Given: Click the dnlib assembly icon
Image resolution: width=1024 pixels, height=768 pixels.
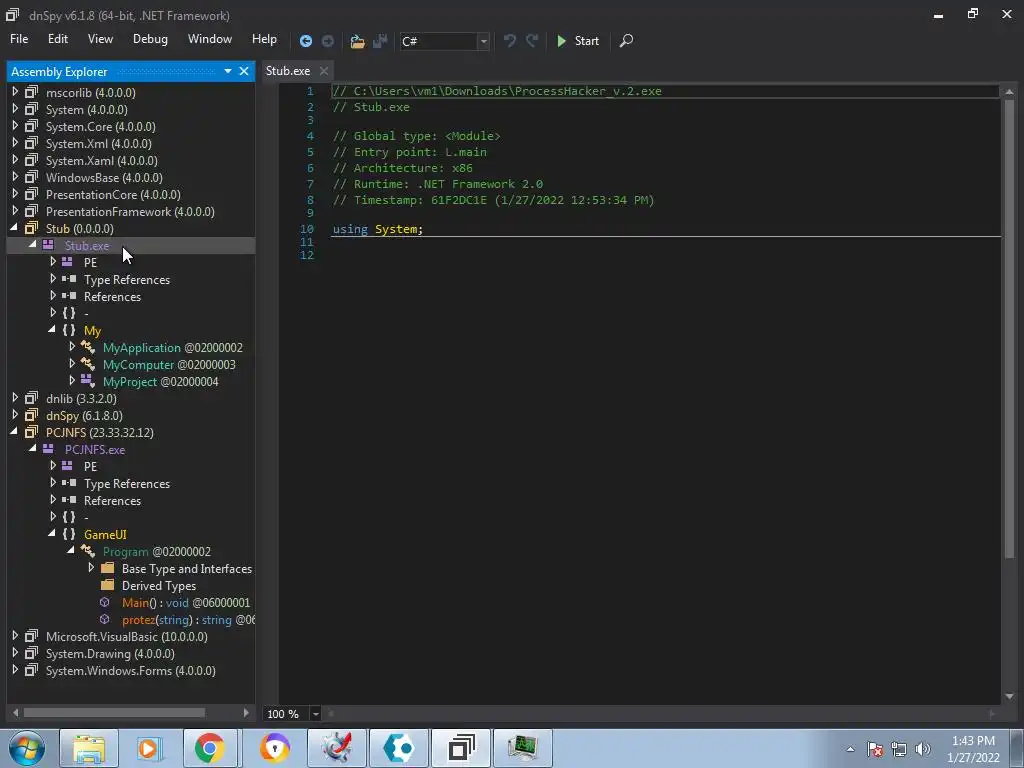Looking at the screenshot, I should [x=31, y=398].
